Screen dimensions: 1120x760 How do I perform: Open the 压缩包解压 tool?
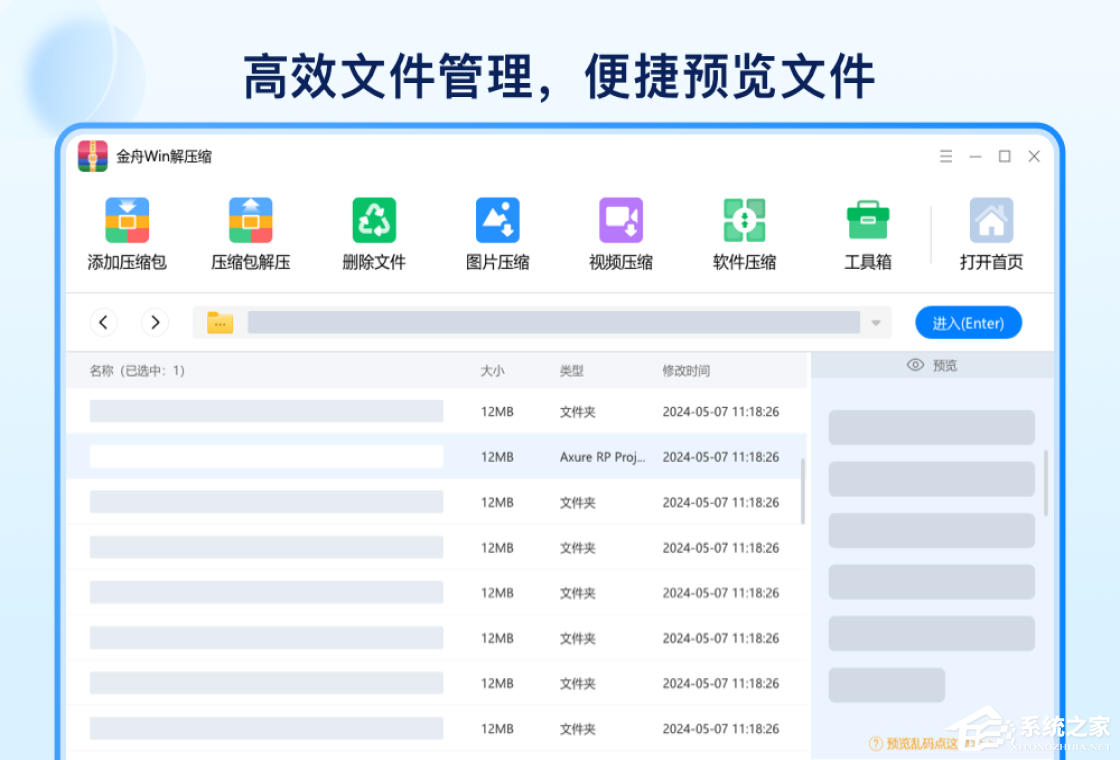250,219
